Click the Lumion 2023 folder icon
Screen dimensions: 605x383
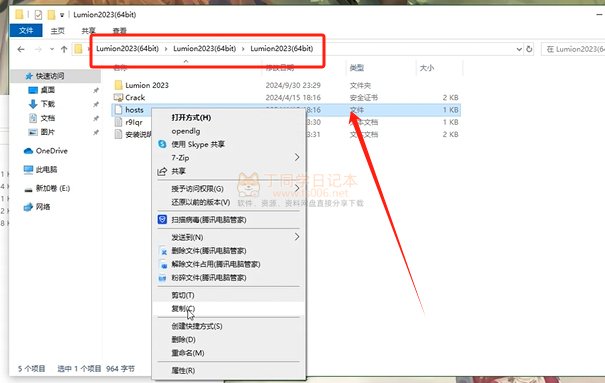tap(118, 85)
